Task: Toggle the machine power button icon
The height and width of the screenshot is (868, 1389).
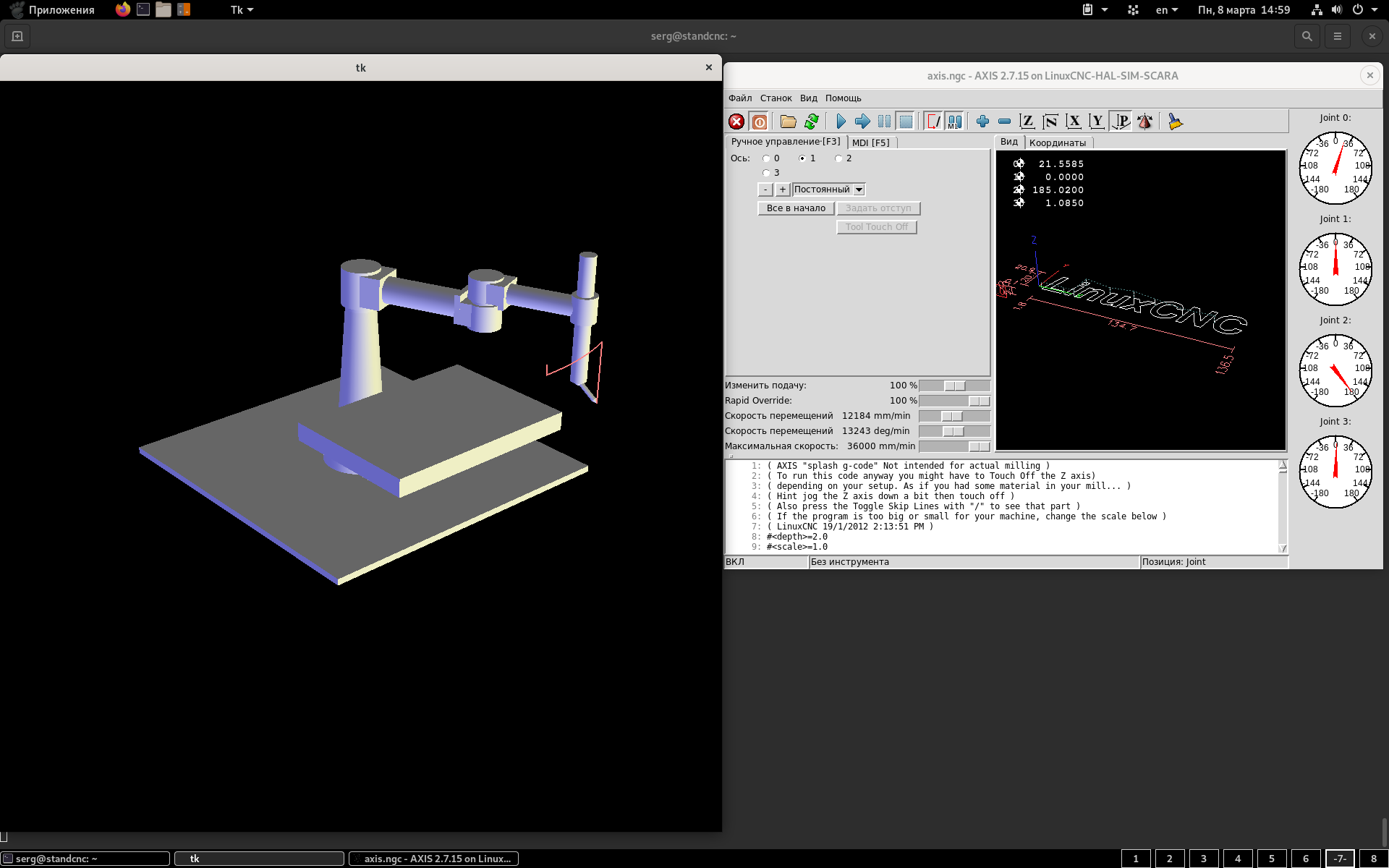Action: tap(759, 122)
